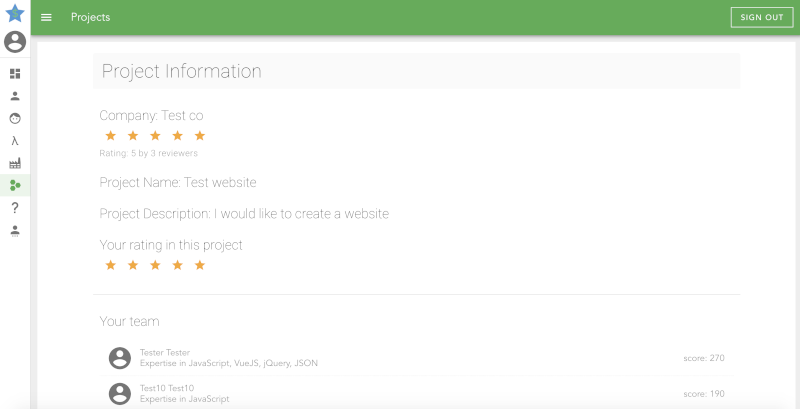This screenshot has width=800, height=409.
Task: Open the dashboard grid icon in sidebar
Action: (15, 74)
